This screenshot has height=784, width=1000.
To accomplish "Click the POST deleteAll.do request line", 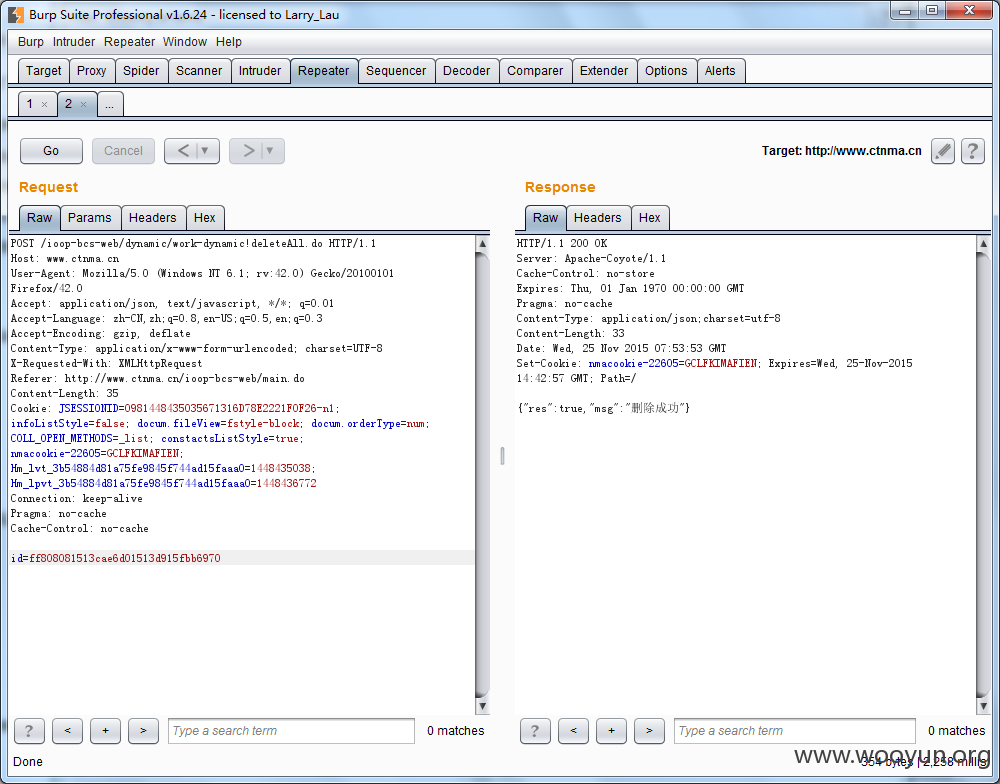I will [x=193, y=244].
